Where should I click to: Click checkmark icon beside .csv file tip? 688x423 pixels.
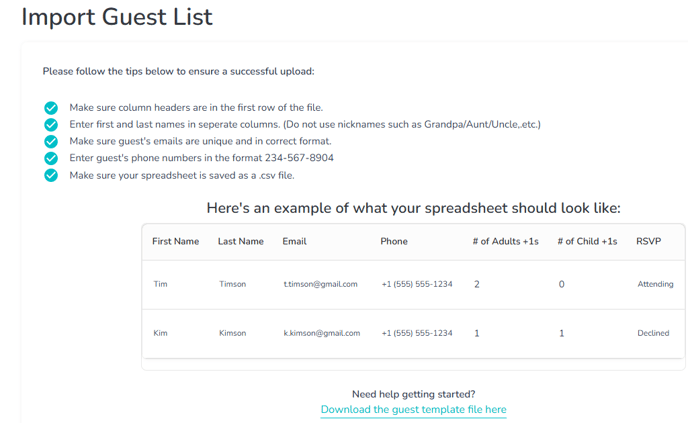[x=51, y=175]
